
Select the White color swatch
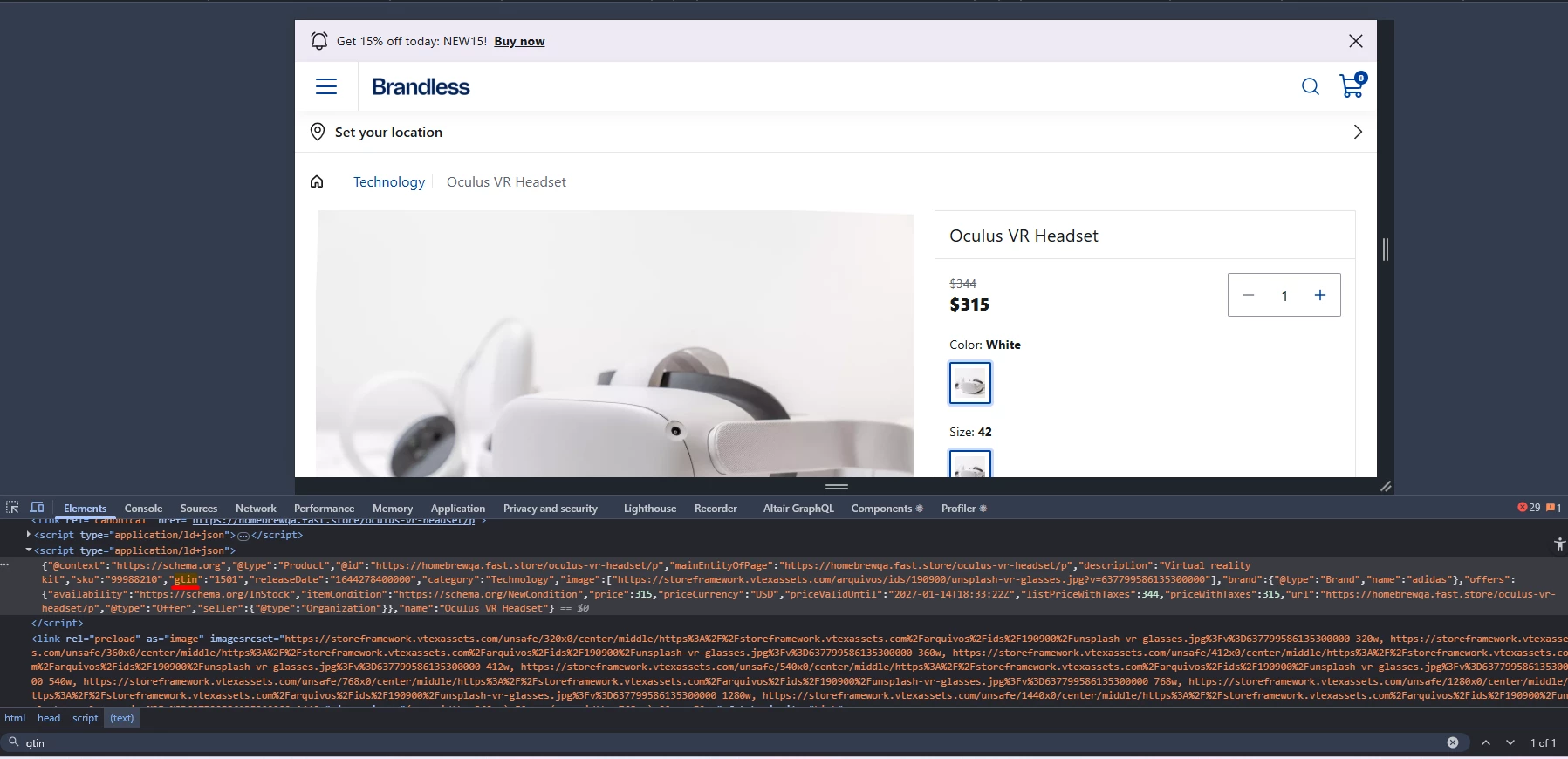970,383
